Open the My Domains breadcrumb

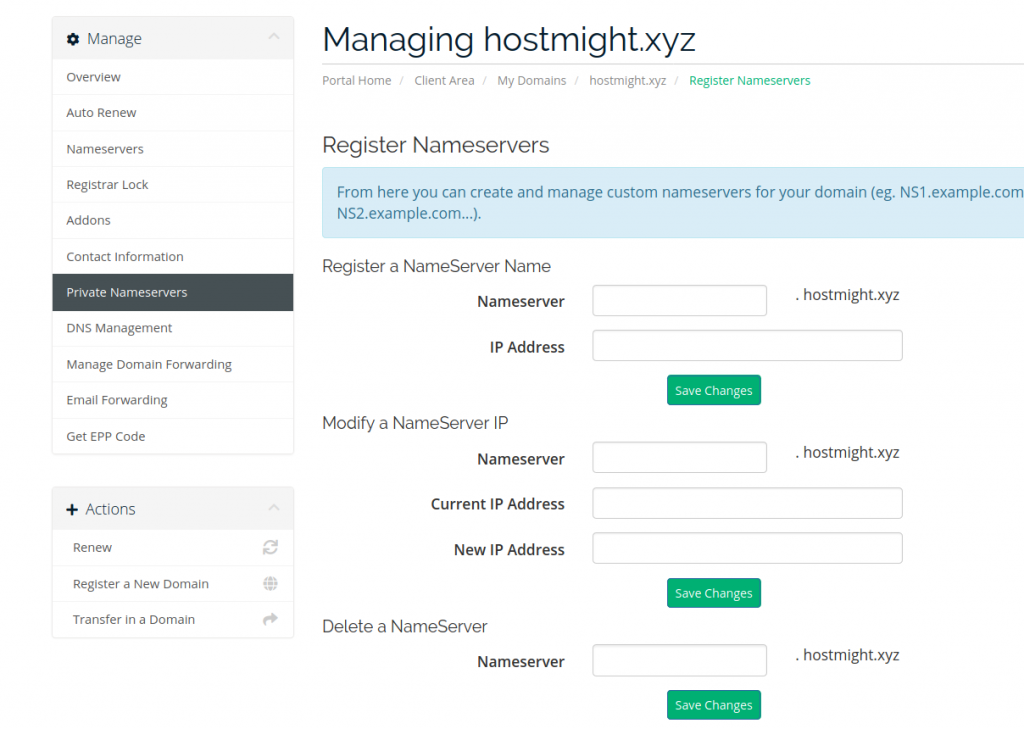point(532,80)
